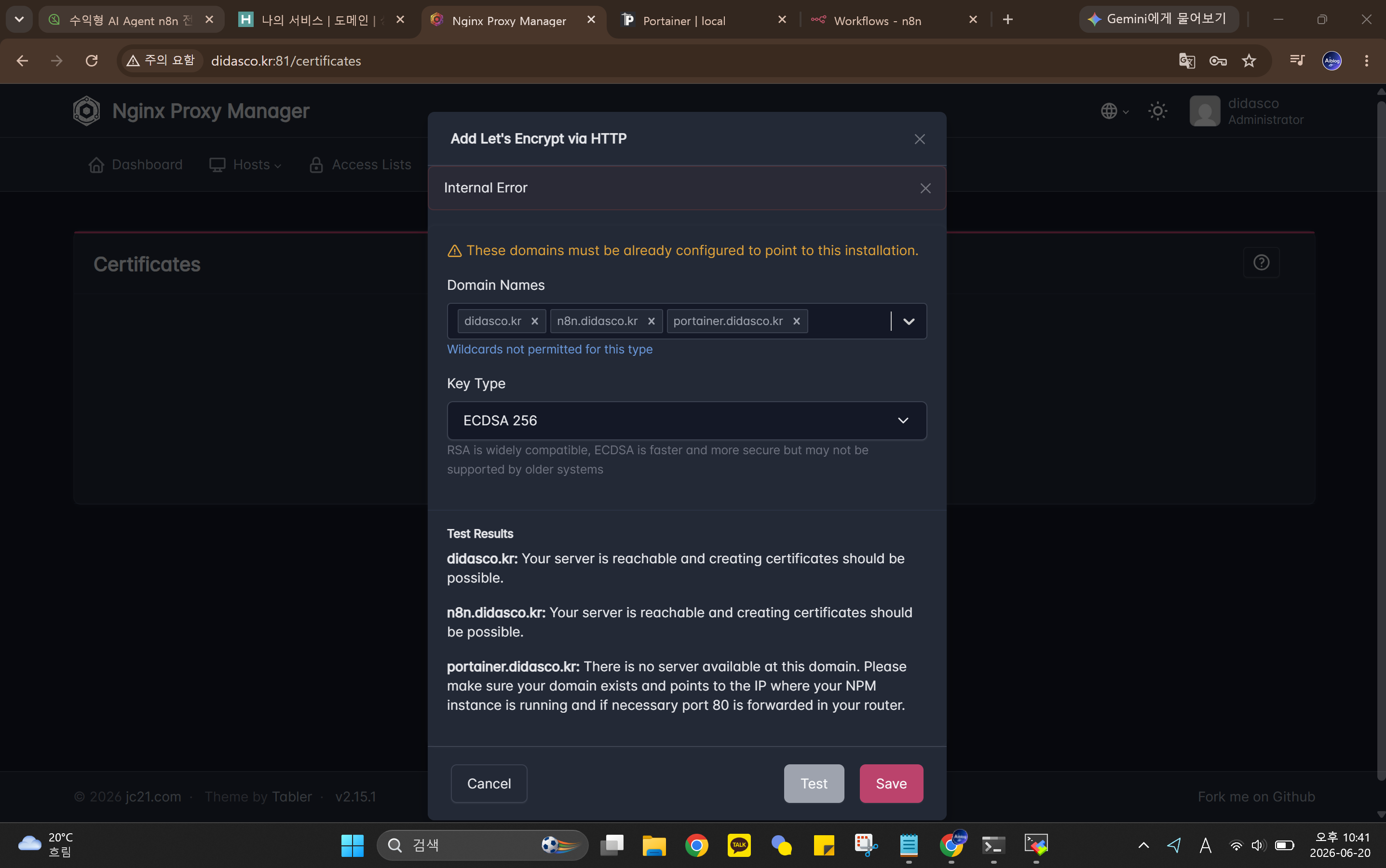Open the Terminal taskbar icon

point(993,845)
